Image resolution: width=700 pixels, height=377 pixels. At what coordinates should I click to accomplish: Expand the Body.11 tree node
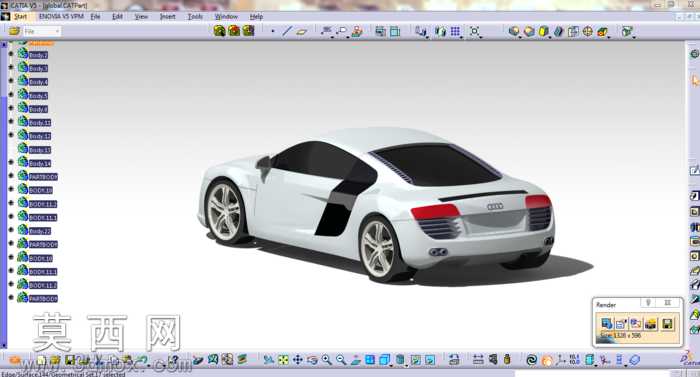[11, 121]
